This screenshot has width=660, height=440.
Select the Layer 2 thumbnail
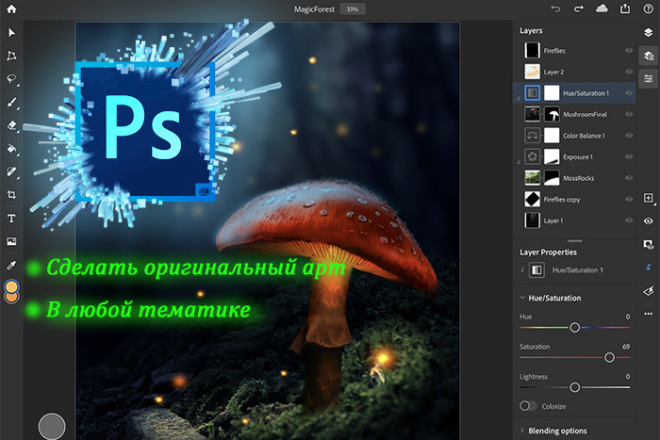(x=532, y=72)
